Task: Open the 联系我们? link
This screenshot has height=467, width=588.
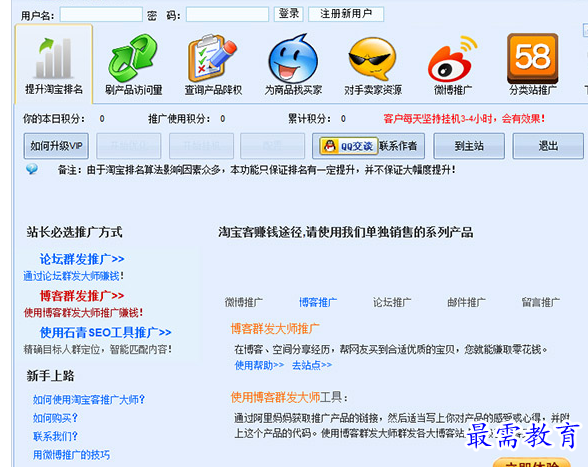Action: pyautogui.click(x=55, y=436)
